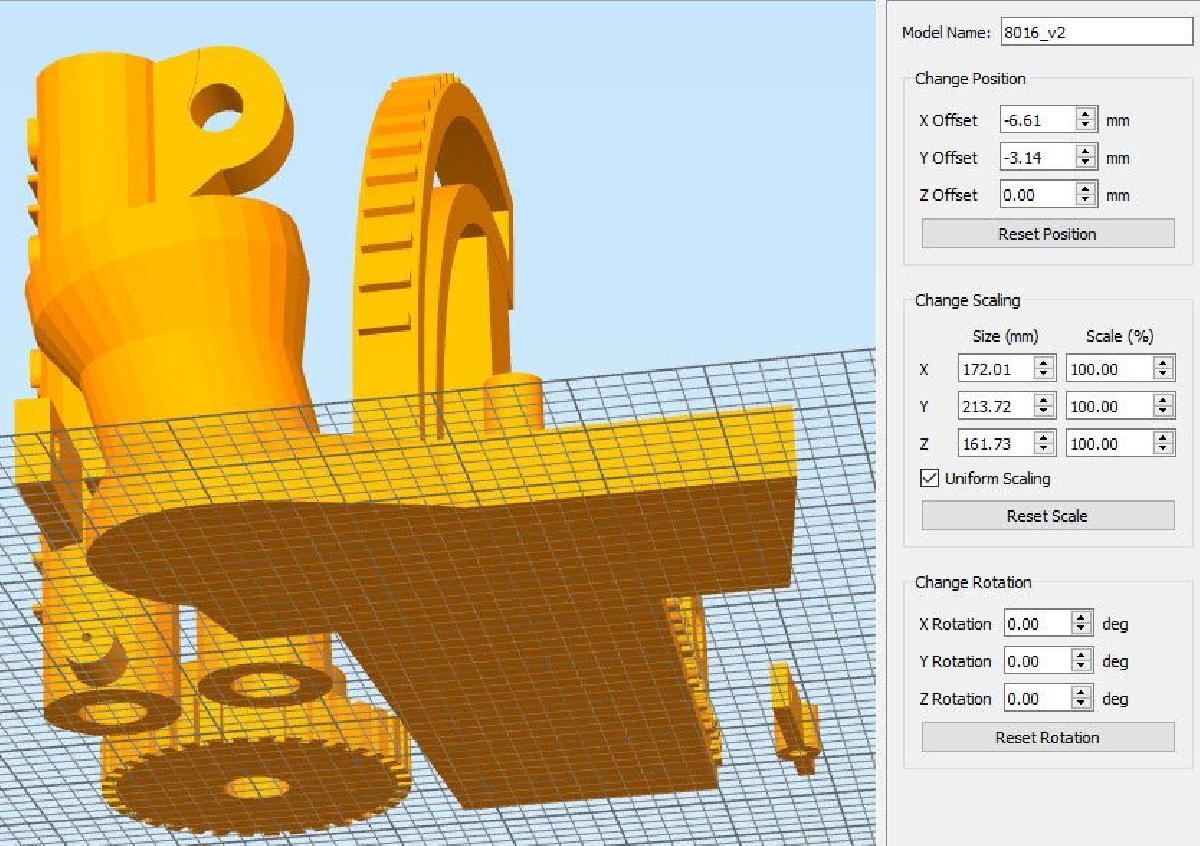Decrease the Z Rotation with down arrow
This screenshot has width=1200, height=846.
[x=1082, y=705]
